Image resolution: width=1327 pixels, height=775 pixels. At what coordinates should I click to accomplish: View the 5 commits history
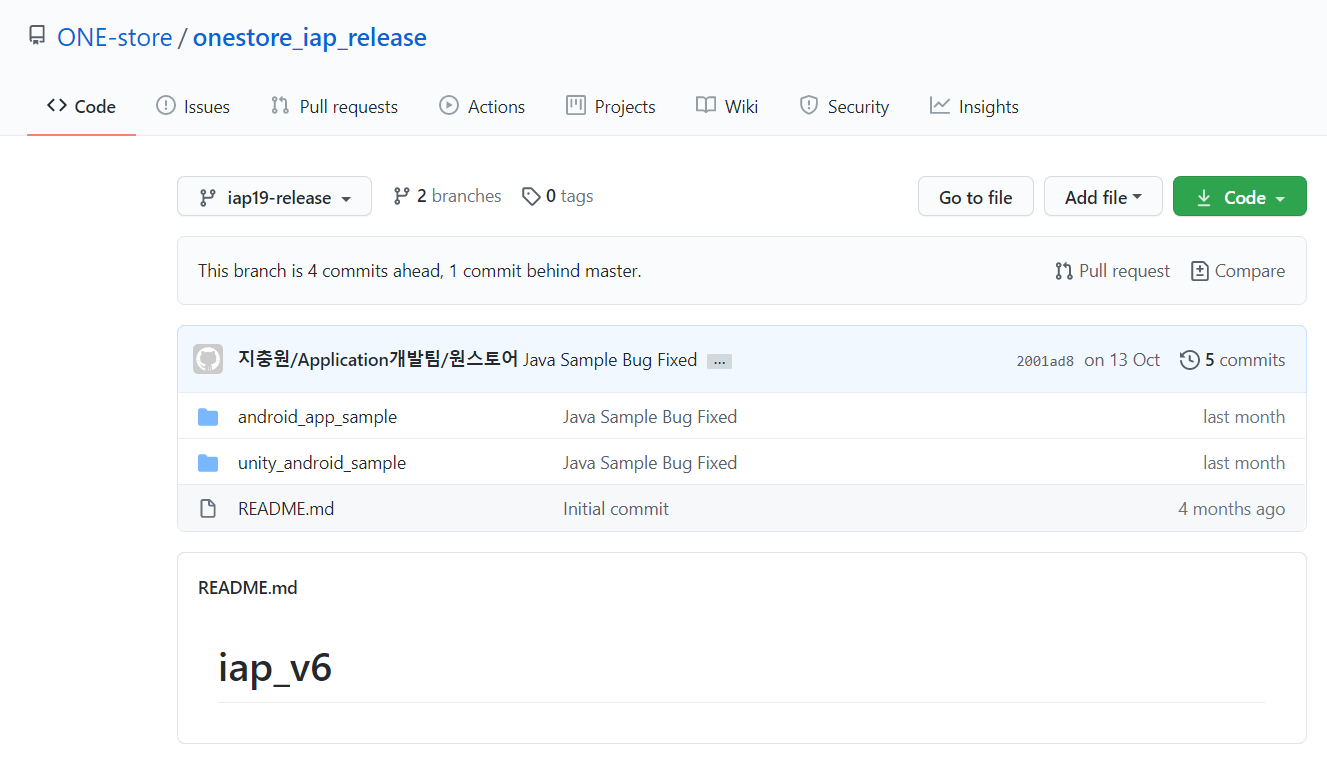[x=1233, y=360]
